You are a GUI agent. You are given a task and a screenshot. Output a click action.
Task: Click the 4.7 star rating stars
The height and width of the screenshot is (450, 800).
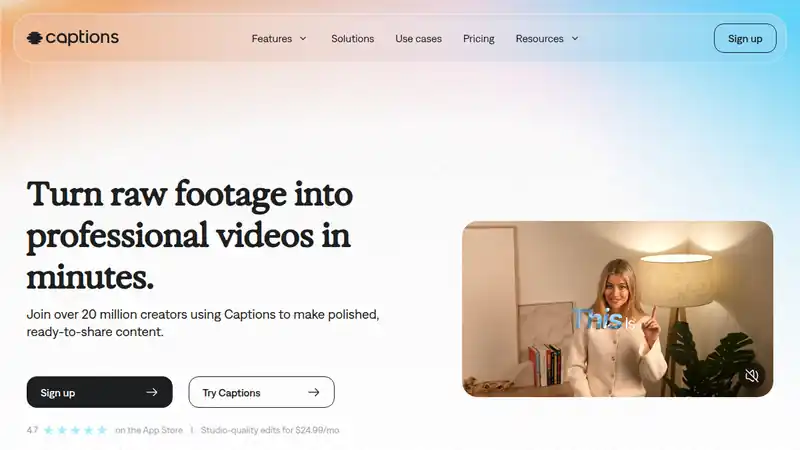(75, 430)
